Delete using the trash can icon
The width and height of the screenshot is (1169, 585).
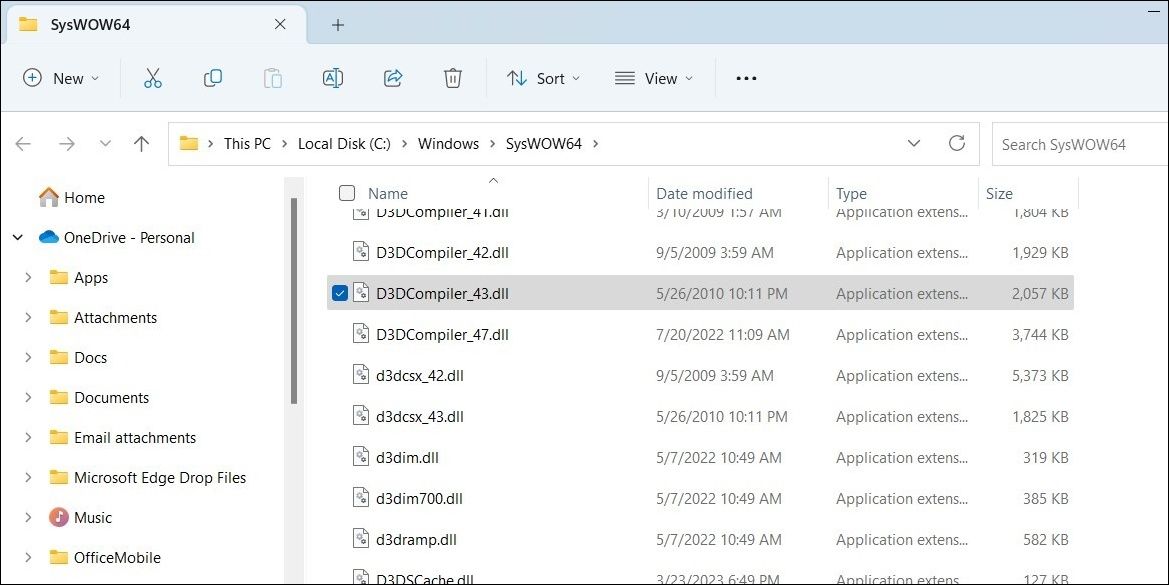[x=452, y=78]
